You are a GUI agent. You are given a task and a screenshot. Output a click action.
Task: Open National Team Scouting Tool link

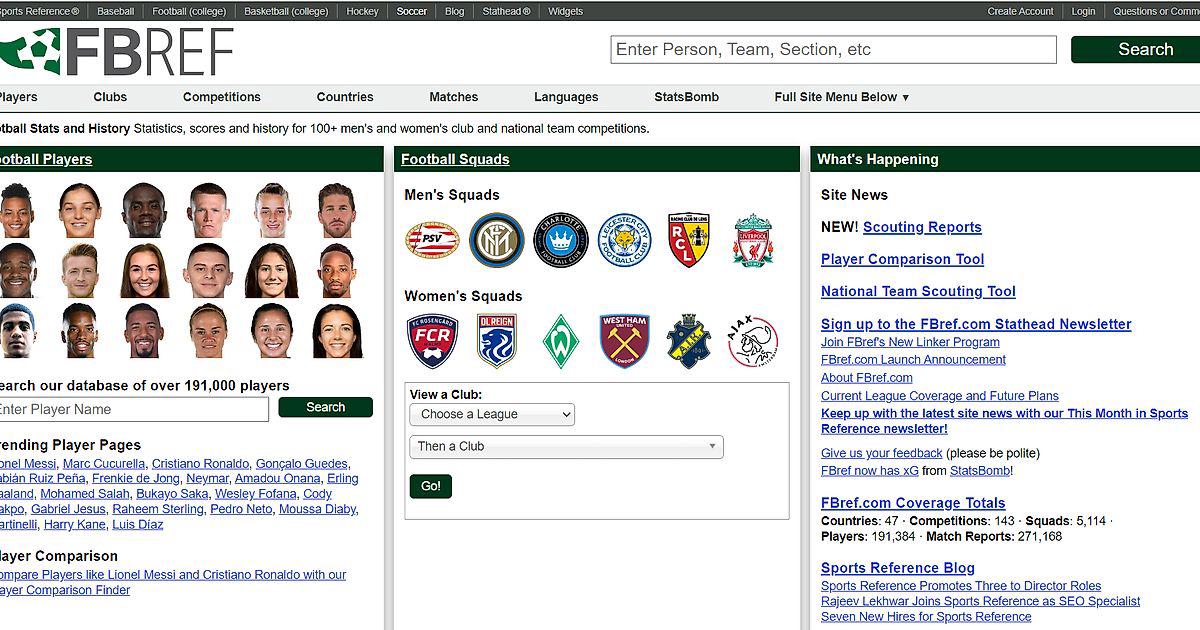pos(918,291)
